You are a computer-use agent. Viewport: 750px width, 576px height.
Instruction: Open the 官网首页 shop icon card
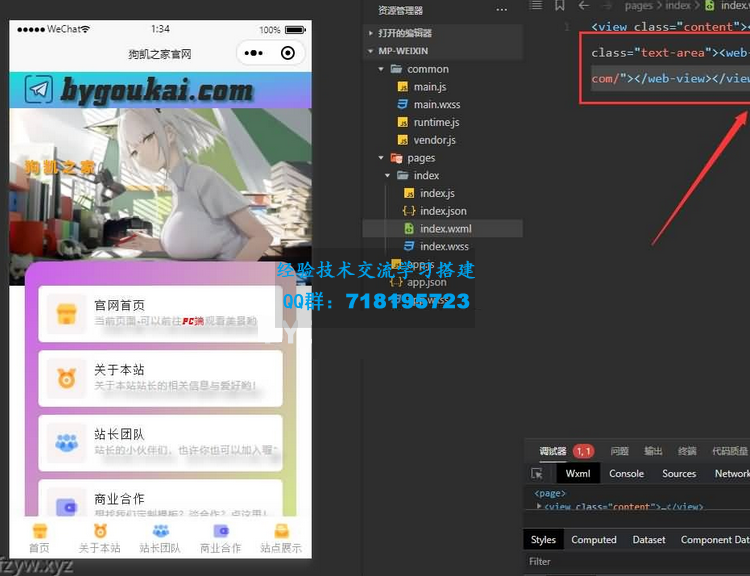[x=66, y=314]
